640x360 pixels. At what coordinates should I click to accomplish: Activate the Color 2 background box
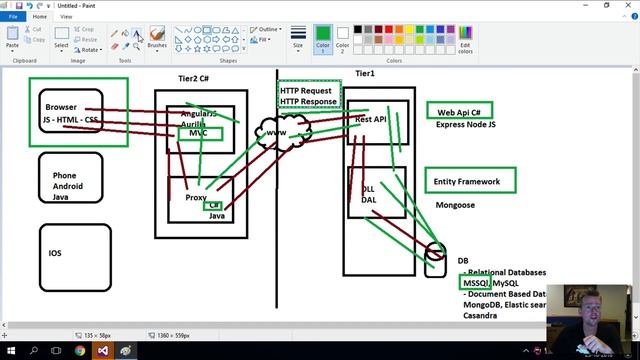click(x=342, y=40)
